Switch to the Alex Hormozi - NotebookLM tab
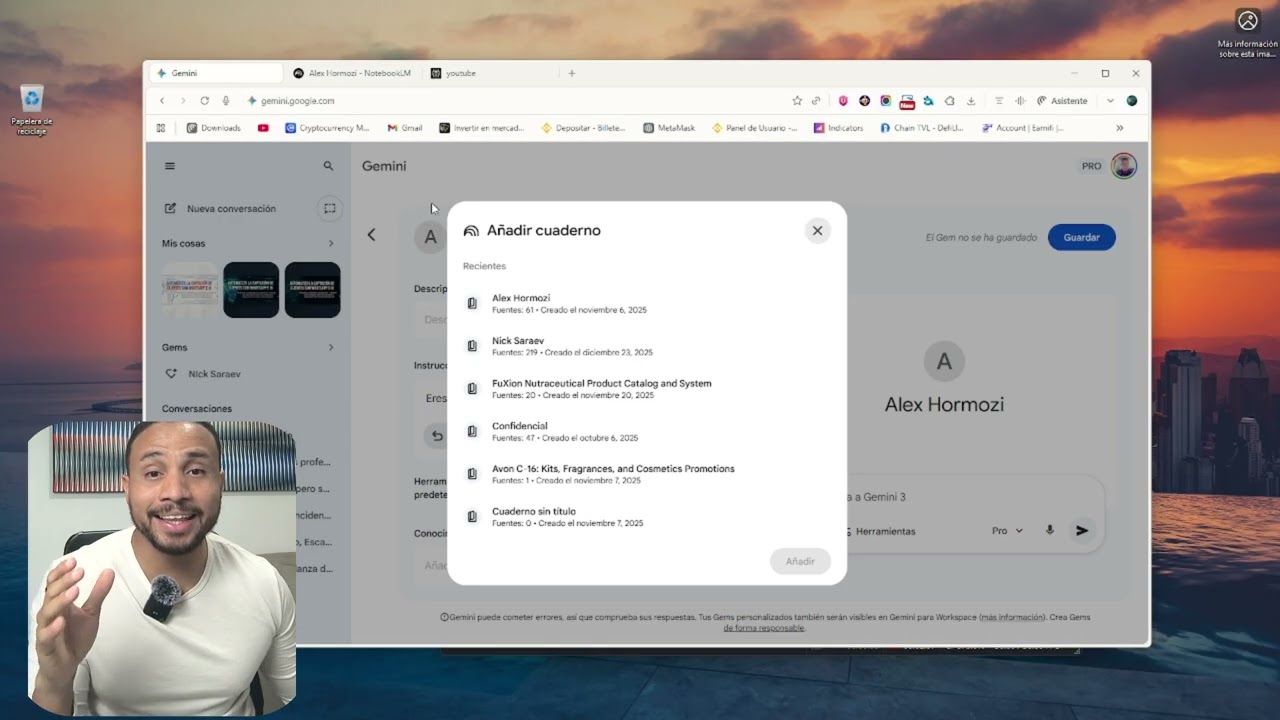The image size is (1280, 720). click(x=352, y=73)
